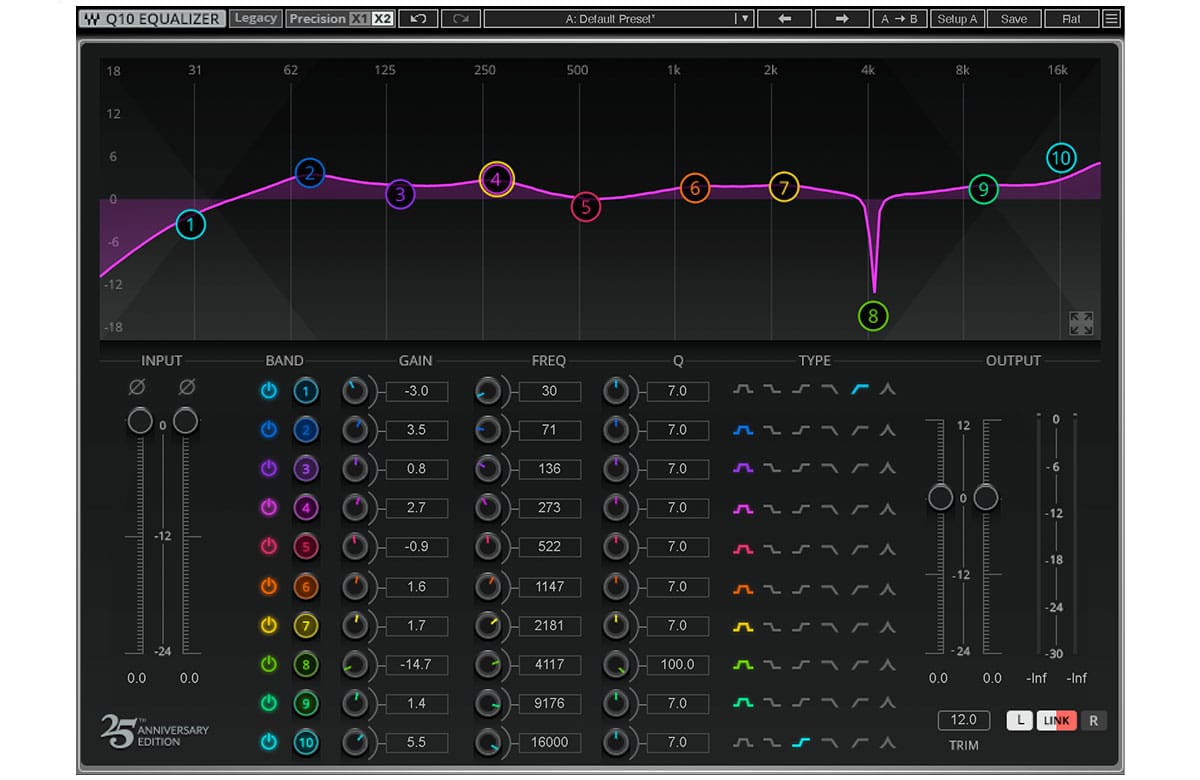
Task: Select X2 precision mode
Action: [382, 18]
